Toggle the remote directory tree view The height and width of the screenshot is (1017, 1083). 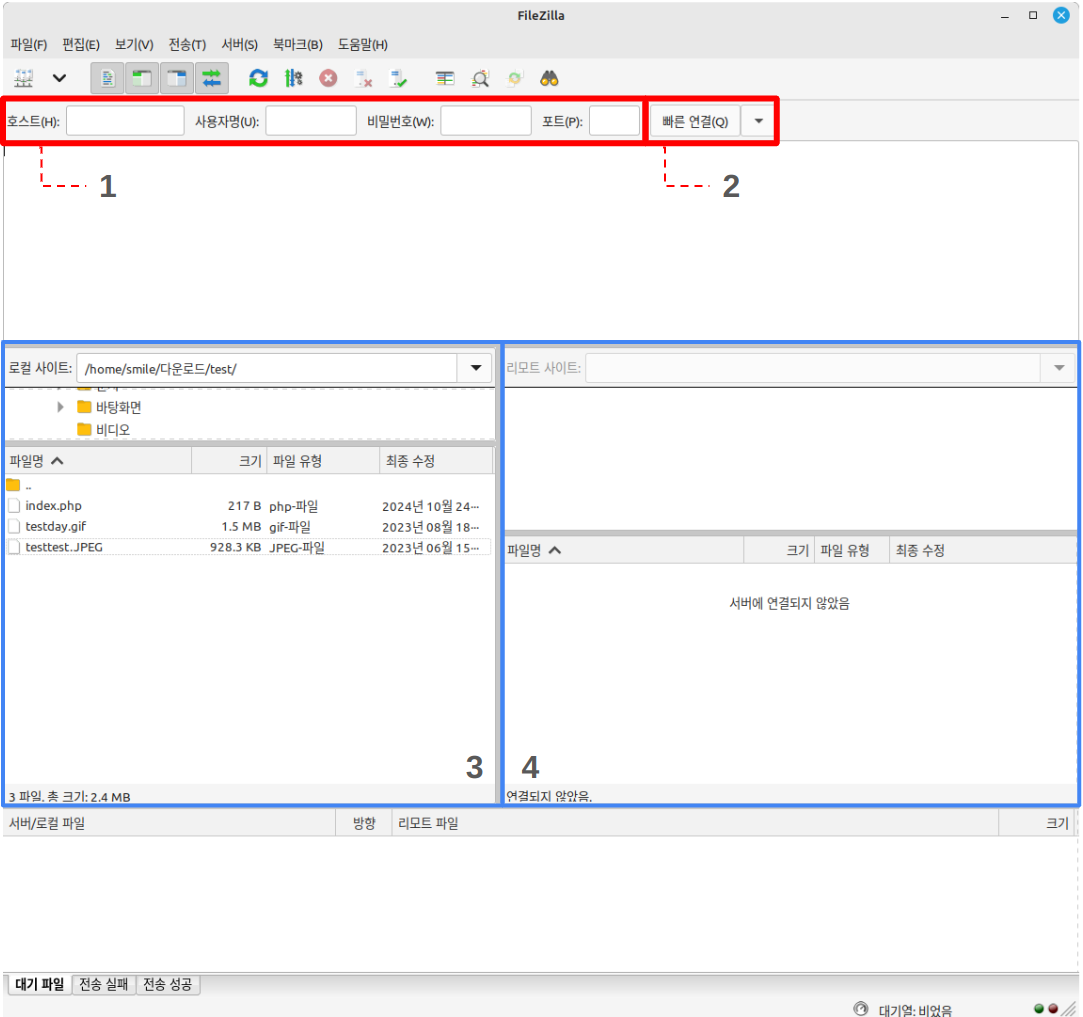177,79
